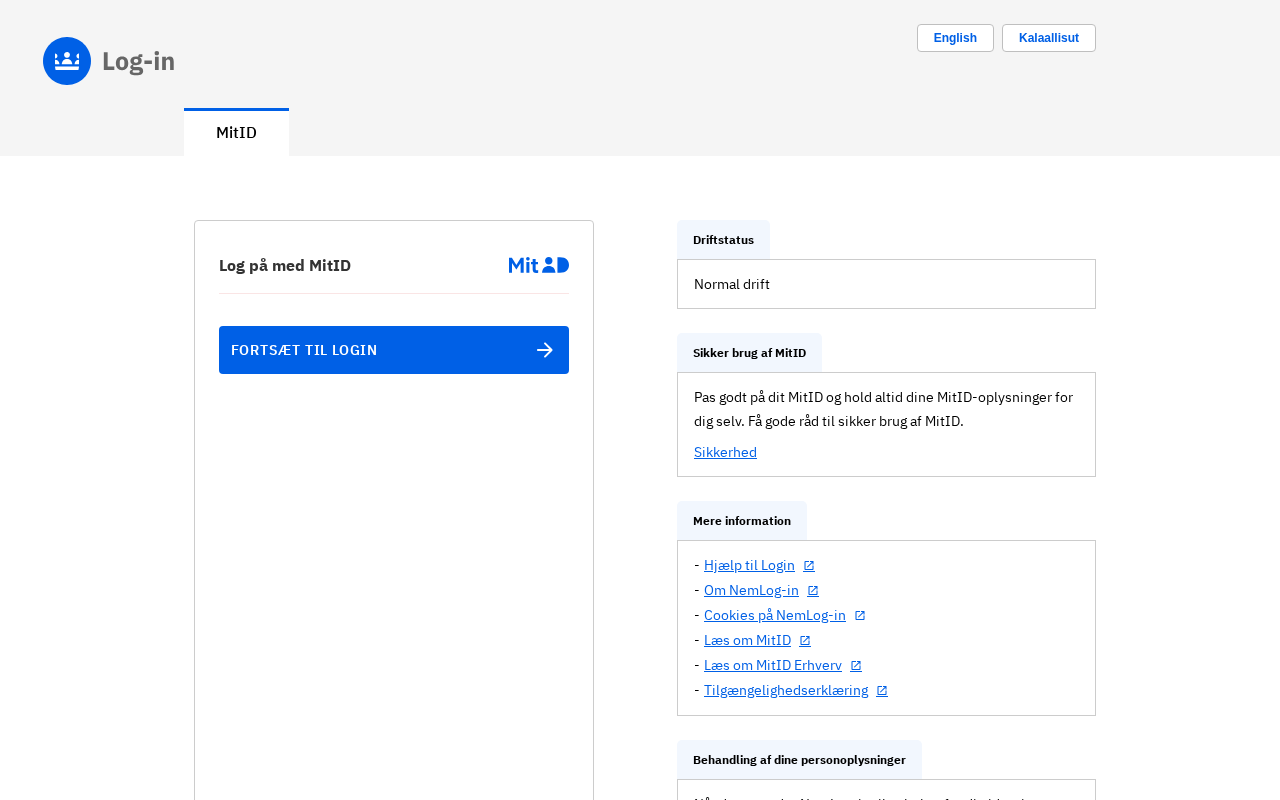The width and height of the screenshot is (1280, 800).
Task: Open Cookies på NemLog-in link
Action: (x=775, y=615)
